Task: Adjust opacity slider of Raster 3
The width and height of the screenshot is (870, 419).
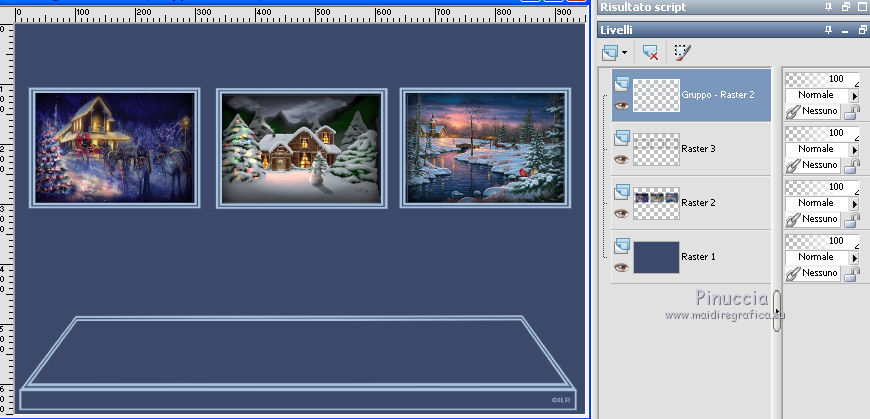Action: pyautogui.click(x=822, y=133)
